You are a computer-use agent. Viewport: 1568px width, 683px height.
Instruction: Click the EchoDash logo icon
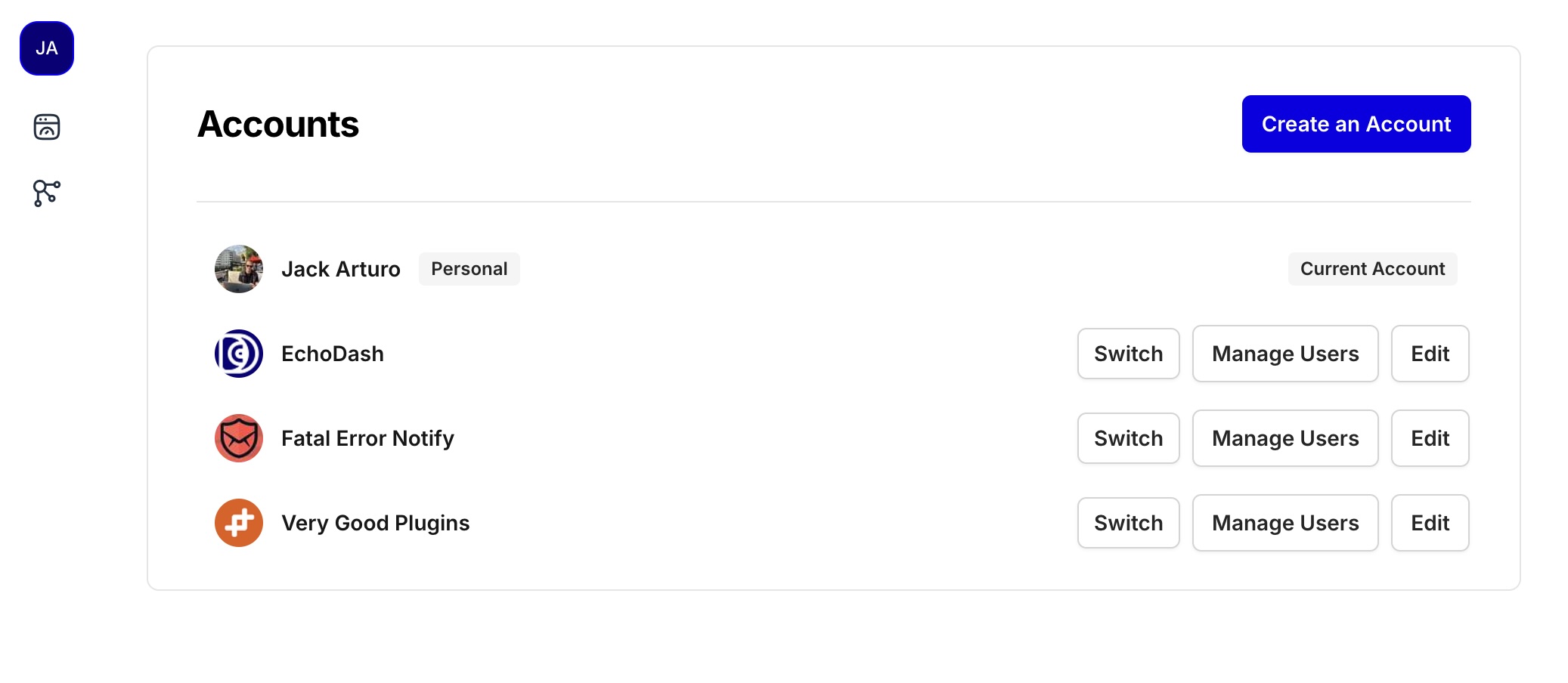[239, 354]
